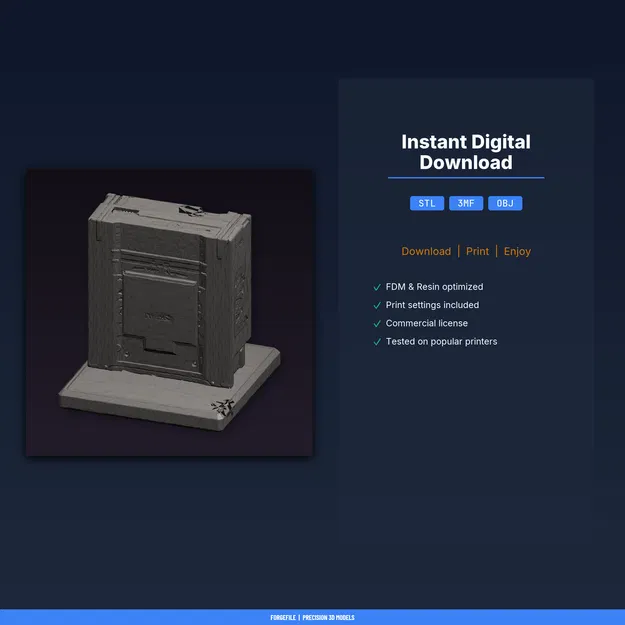Click "FORGEFILE" in the footer bar
Image resolution: width=625 pixels, height=625 pixels.
(283, 617)
